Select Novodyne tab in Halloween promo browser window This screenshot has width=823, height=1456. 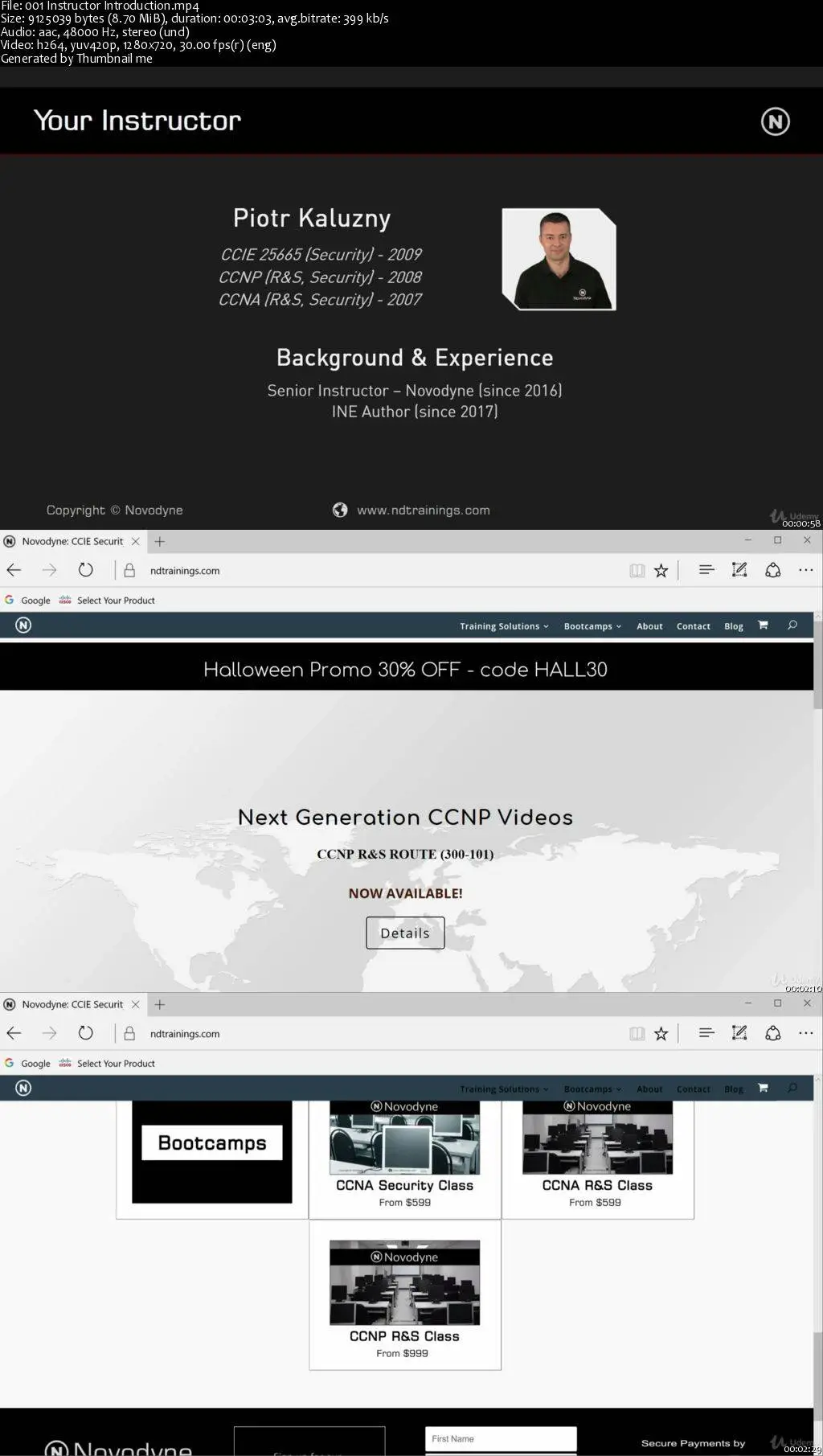72,541
